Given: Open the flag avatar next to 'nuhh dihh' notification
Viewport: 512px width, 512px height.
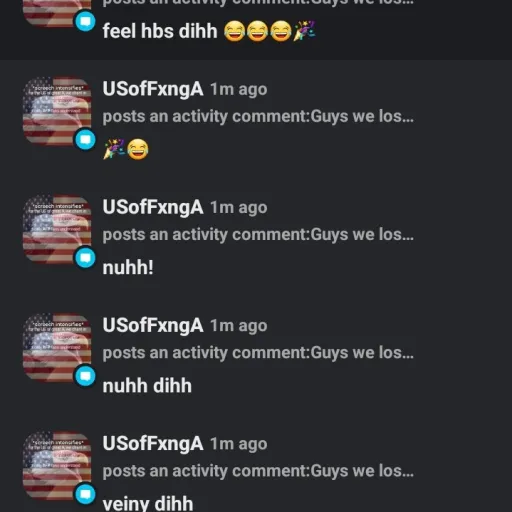Looking at the screenshot, I should click(x=57, y=347).
